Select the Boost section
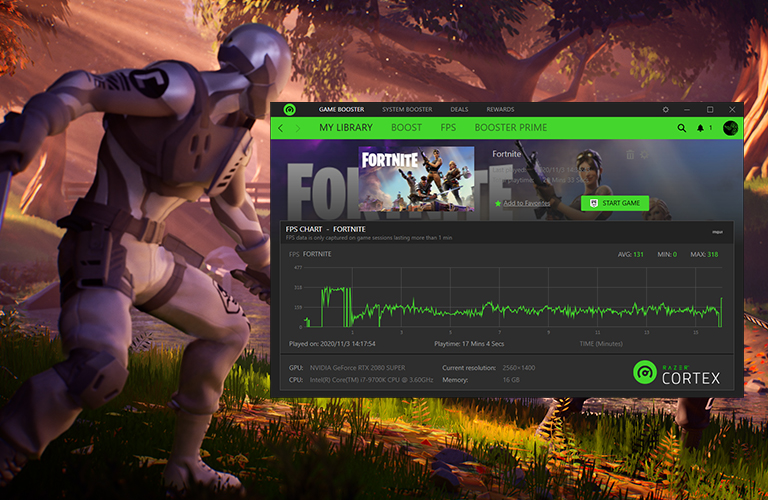The height and width of the screenshot is (500, 768). [x=406, y=128]
